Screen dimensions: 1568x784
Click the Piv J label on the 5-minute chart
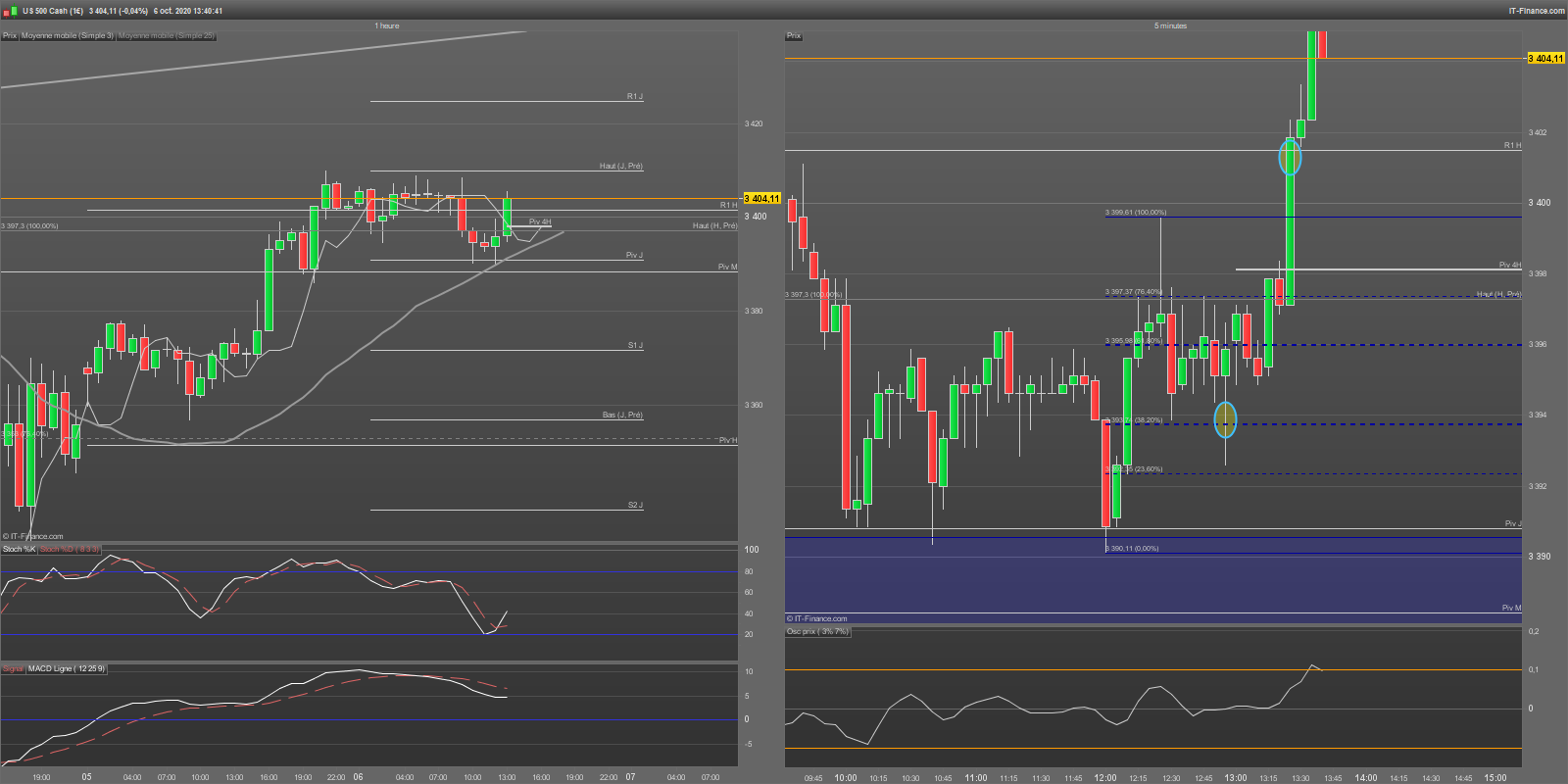pos(1513,523)
